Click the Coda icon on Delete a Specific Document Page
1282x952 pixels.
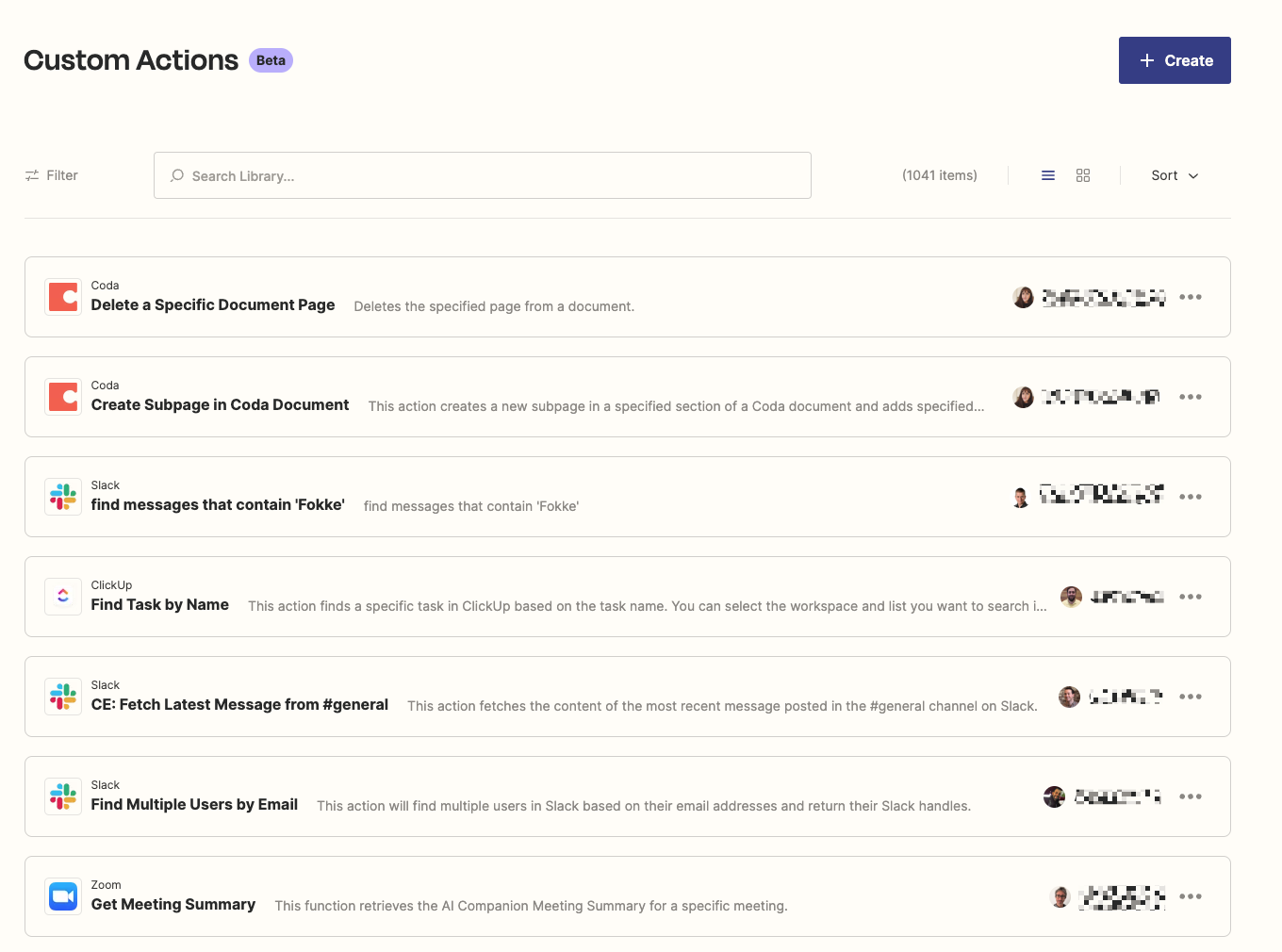click(62, 296)
